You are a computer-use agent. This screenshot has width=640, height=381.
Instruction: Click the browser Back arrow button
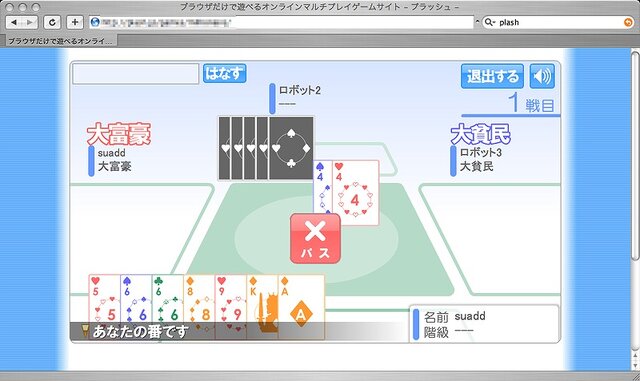pos(14,22)
